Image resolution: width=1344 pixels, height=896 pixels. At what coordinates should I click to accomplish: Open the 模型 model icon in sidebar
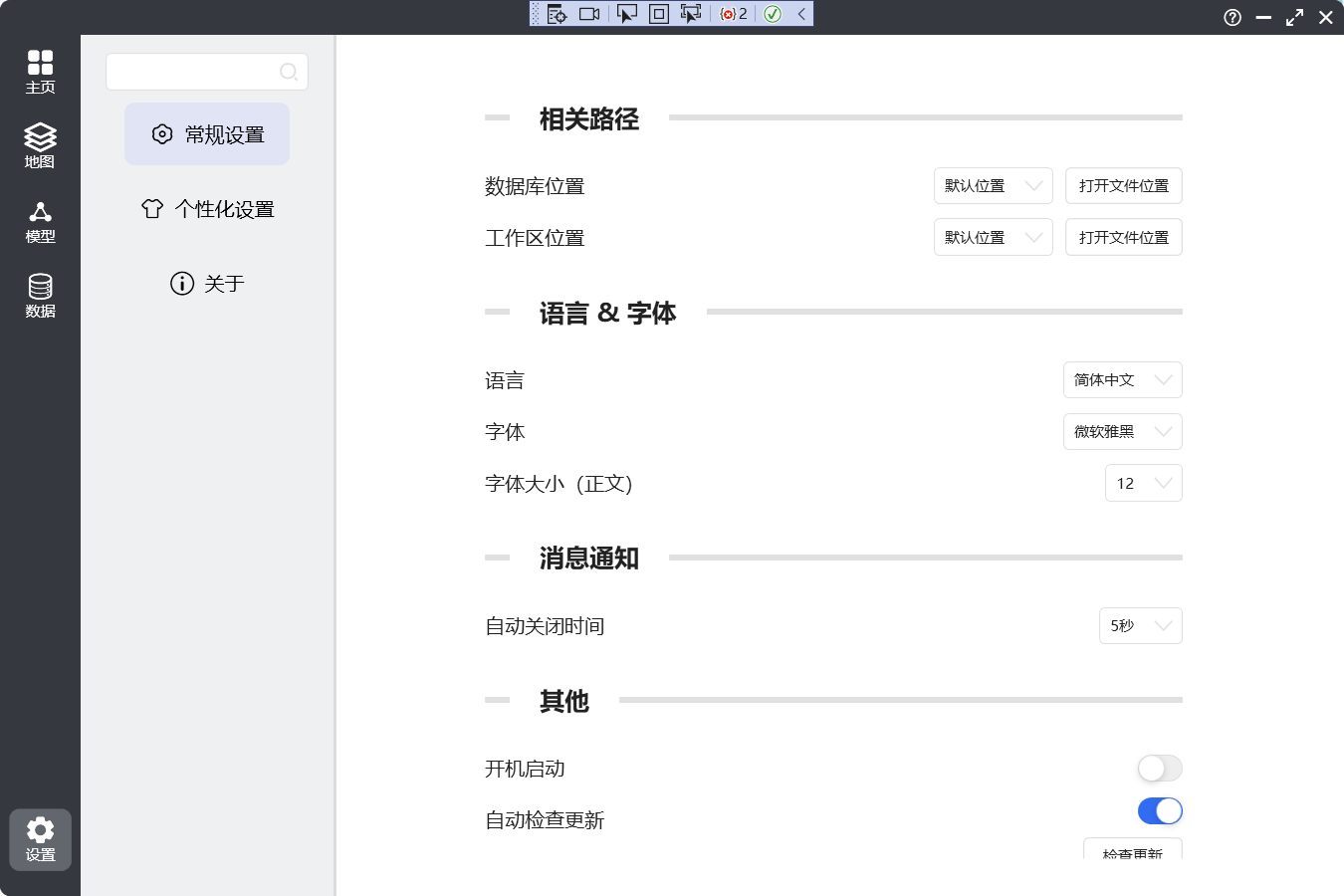40,221
